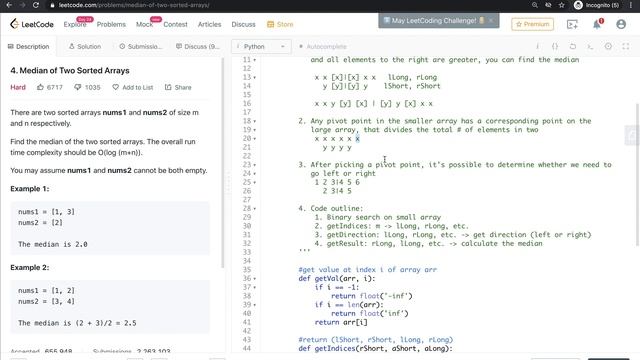
Task: Fold the if block at line 39
Action: [255, 305]
